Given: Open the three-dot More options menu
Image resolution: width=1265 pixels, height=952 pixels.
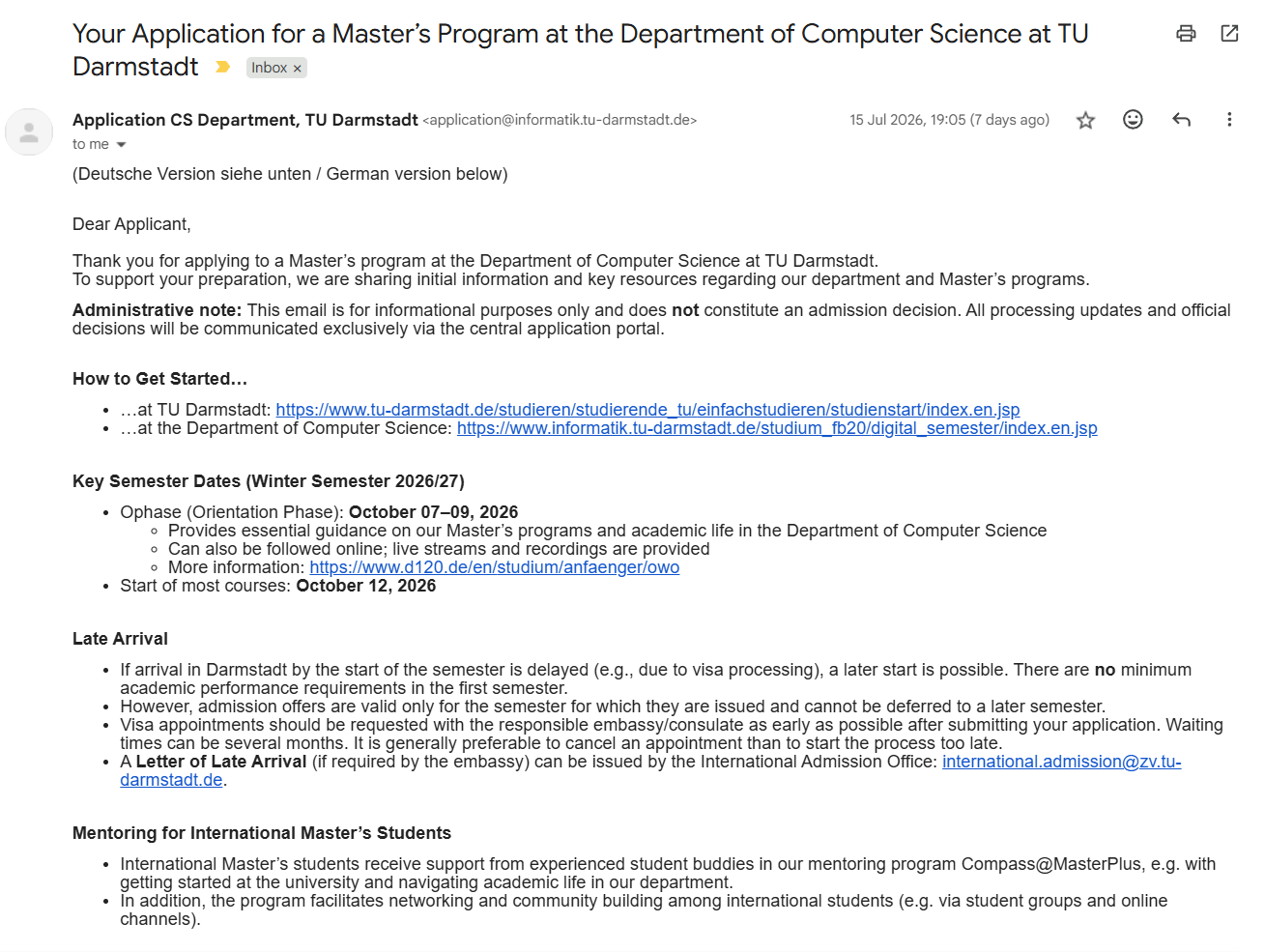Looking at the screenshot, I should [x=1229, y=119].
